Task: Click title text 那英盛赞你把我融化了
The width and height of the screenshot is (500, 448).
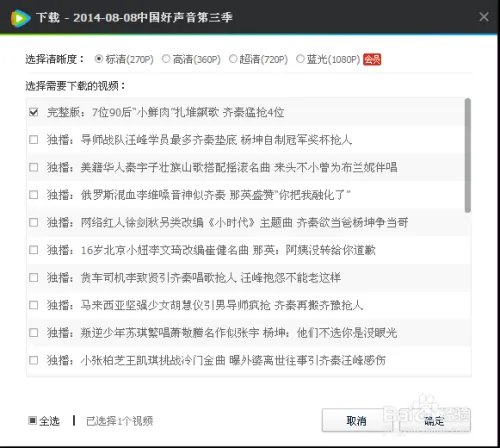Action: (290, 195)
